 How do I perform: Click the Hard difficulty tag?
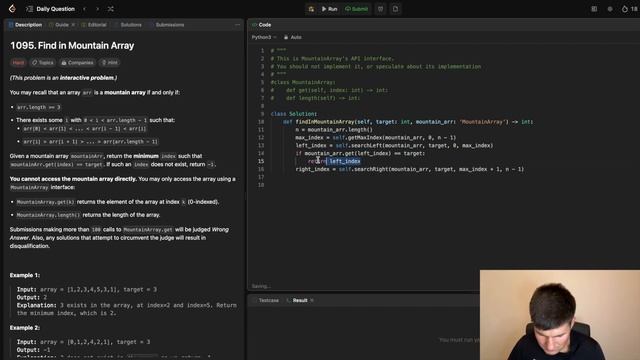click(18, 62)
